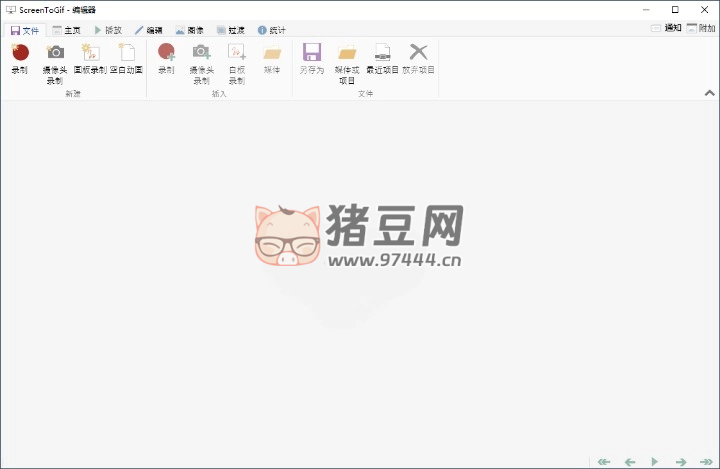Jump to first frame double-left arrow

coord(604,462)
